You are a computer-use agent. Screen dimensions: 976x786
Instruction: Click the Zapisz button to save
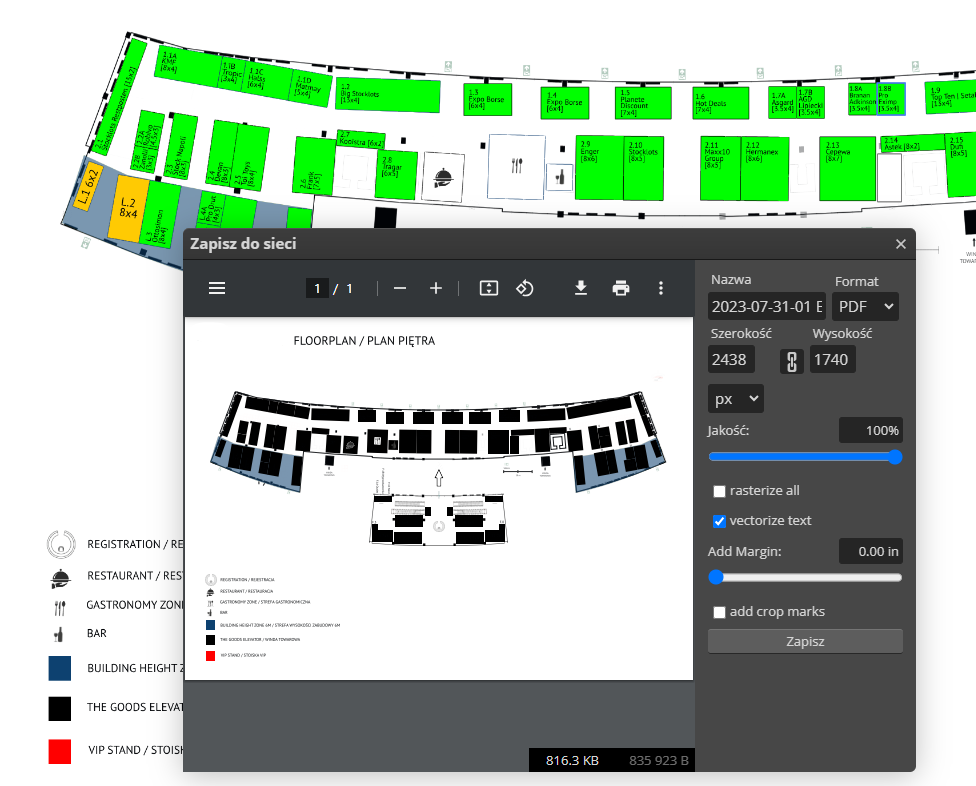coord(804,642)
